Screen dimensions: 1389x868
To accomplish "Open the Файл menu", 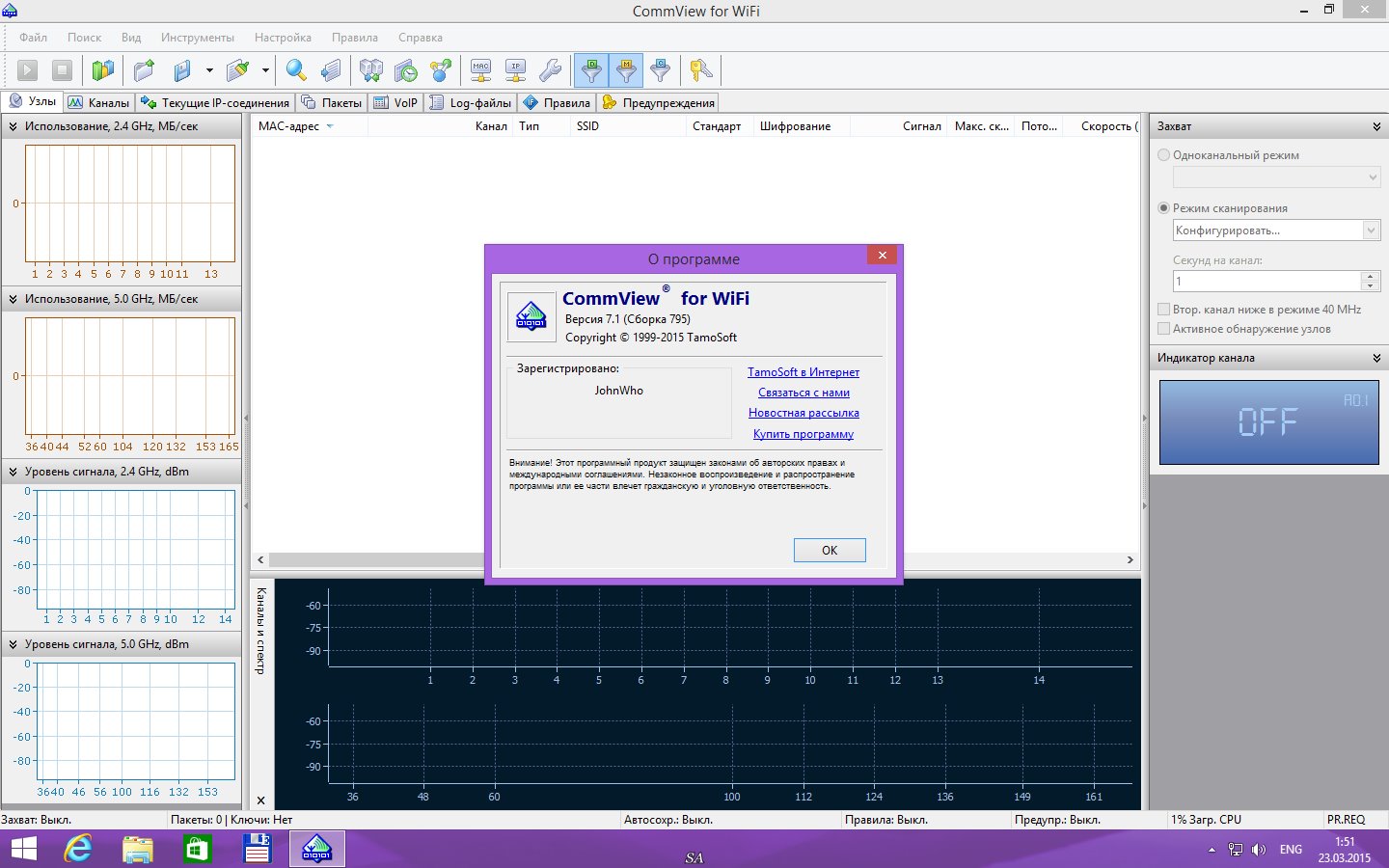I will point(33,38).
